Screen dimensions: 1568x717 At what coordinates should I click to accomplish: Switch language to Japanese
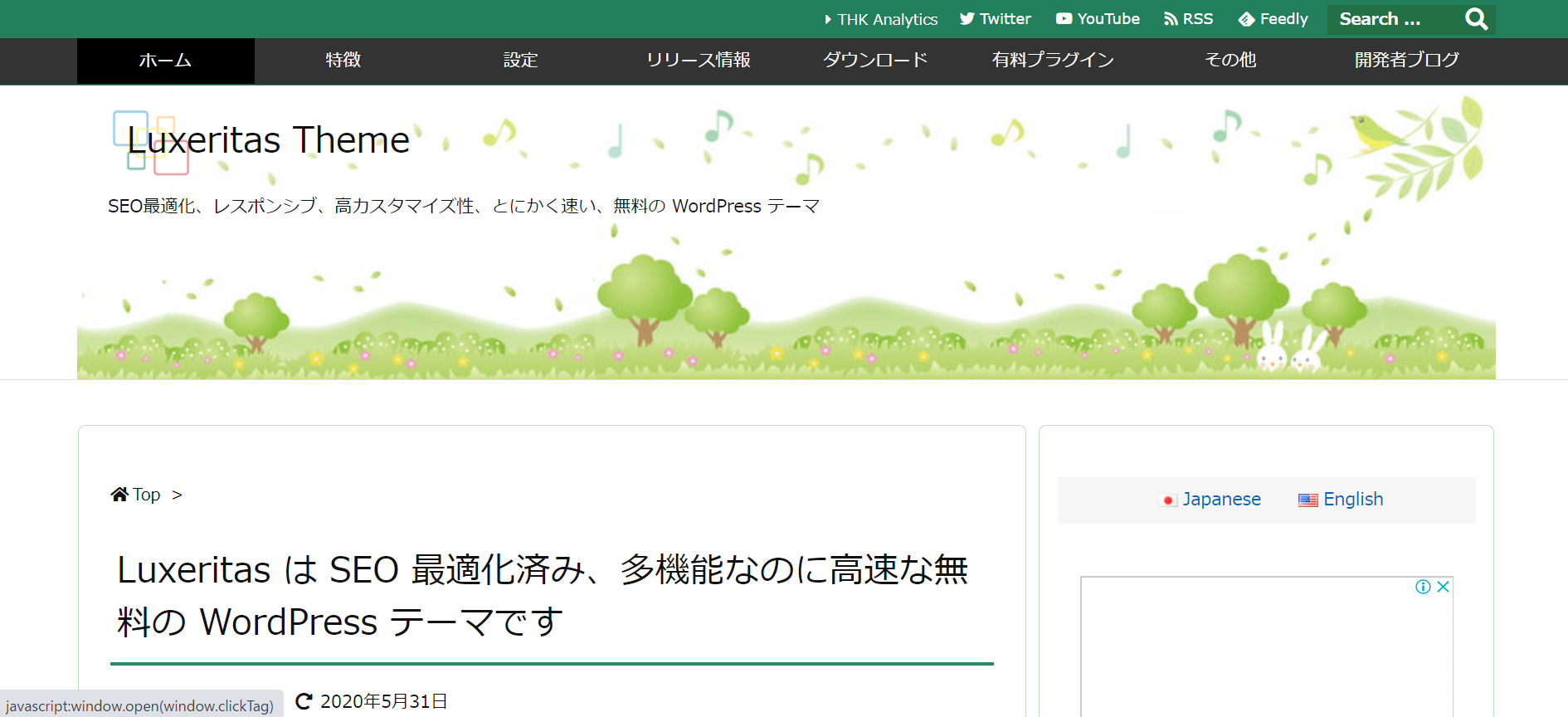[1211, 500]
